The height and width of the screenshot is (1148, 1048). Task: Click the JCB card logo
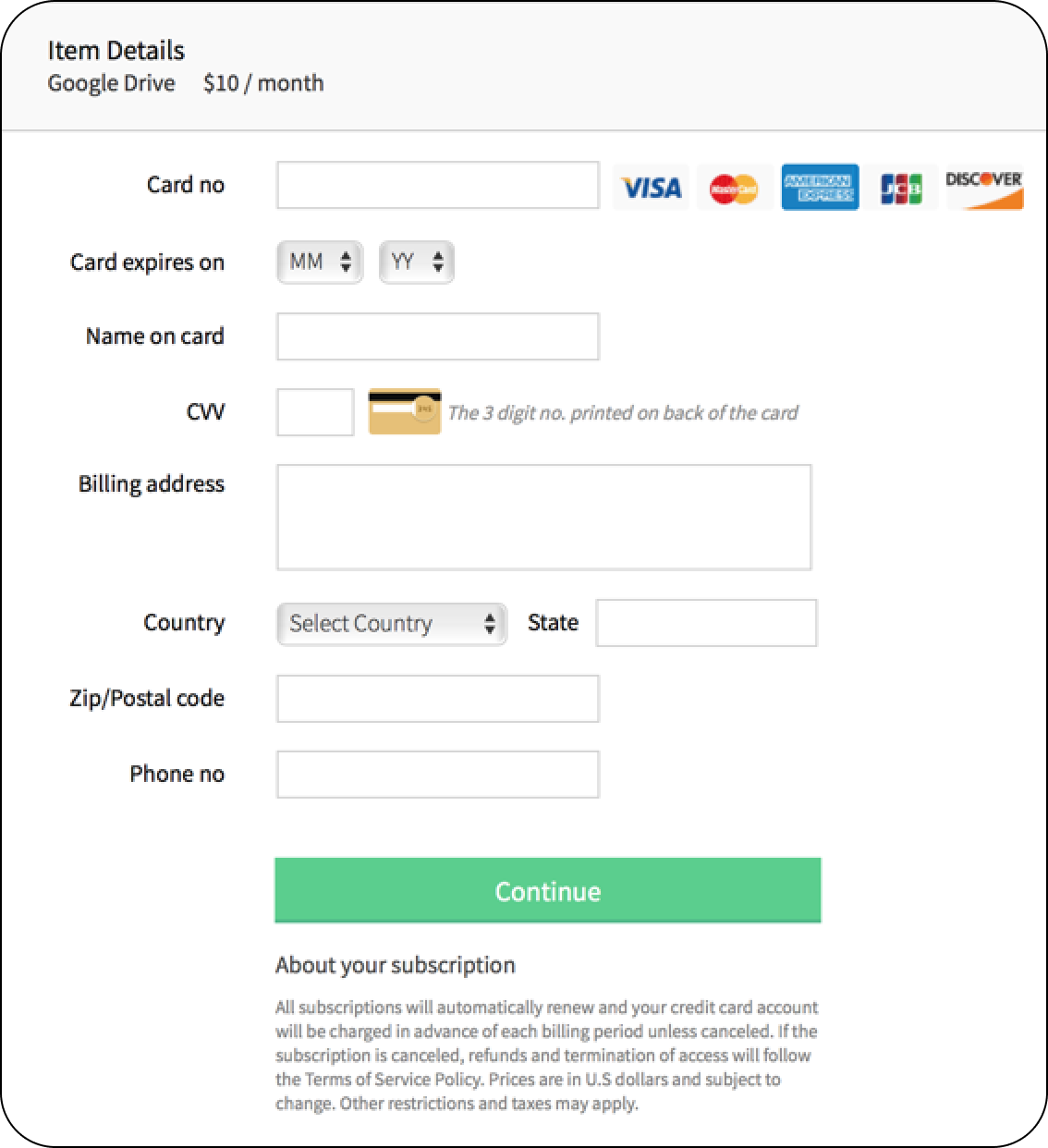[901, 188]
